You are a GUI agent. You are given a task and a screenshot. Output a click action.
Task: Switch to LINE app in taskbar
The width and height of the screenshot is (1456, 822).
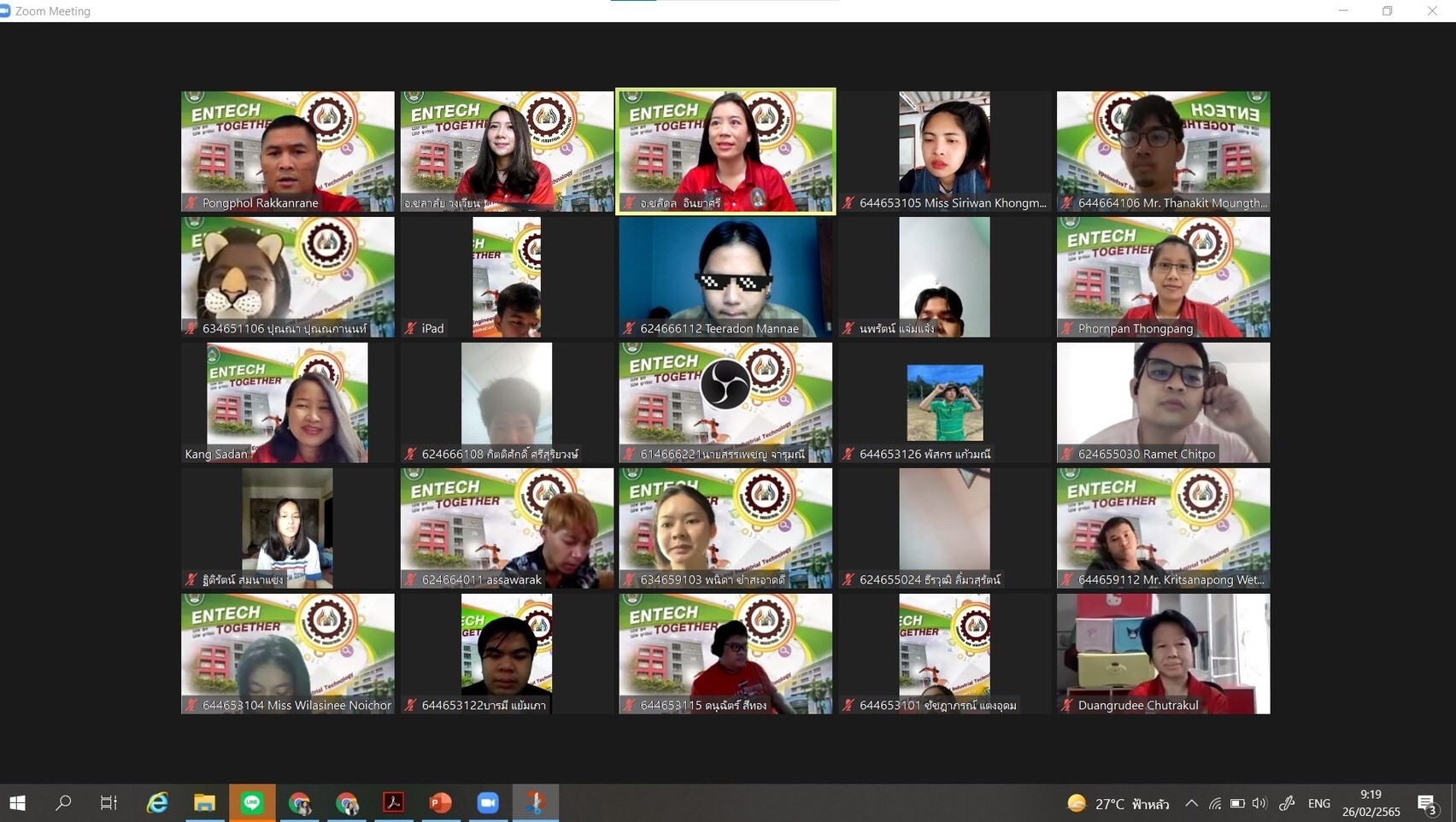(252, 802)
